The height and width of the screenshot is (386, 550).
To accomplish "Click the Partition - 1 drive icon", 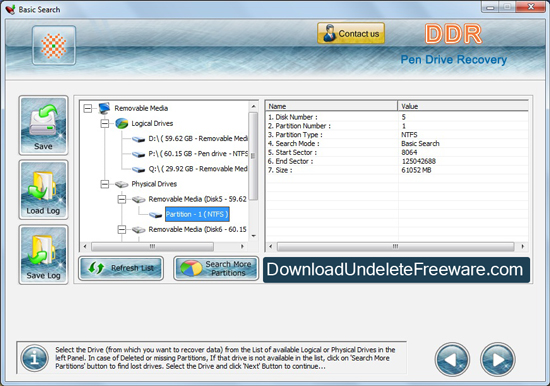I will (x=155, y=215).
